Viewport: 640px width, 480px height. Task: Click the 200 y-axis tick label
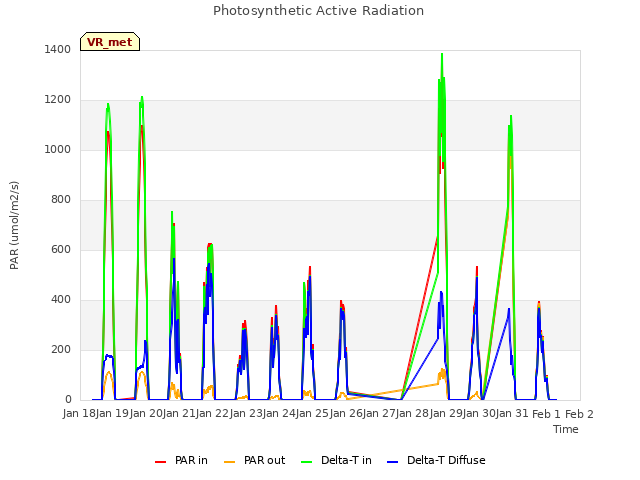point(61,349)
